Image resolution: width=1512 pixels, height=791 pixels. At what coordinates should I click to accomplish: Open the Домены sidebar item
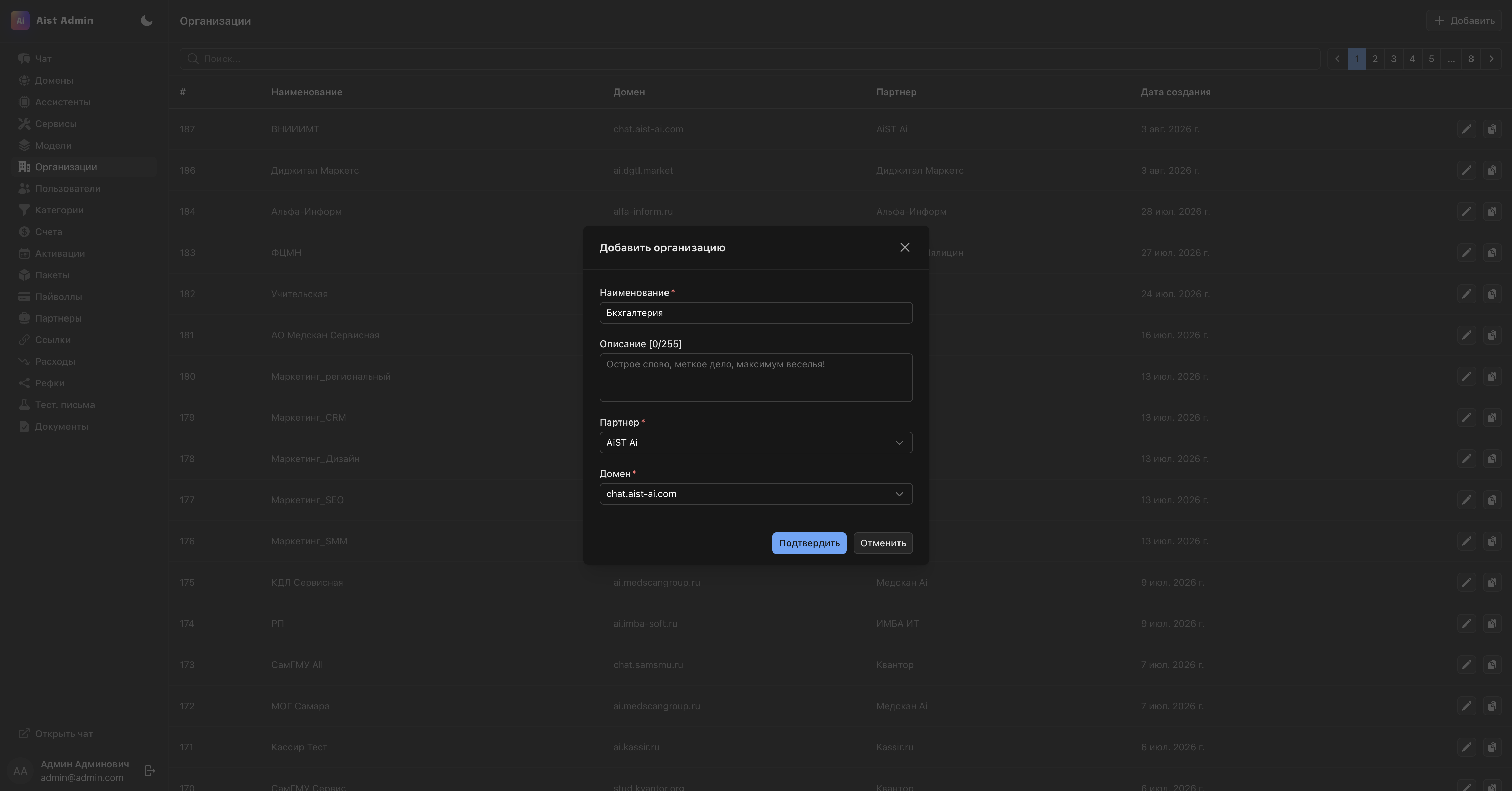(x=84, y=80)
